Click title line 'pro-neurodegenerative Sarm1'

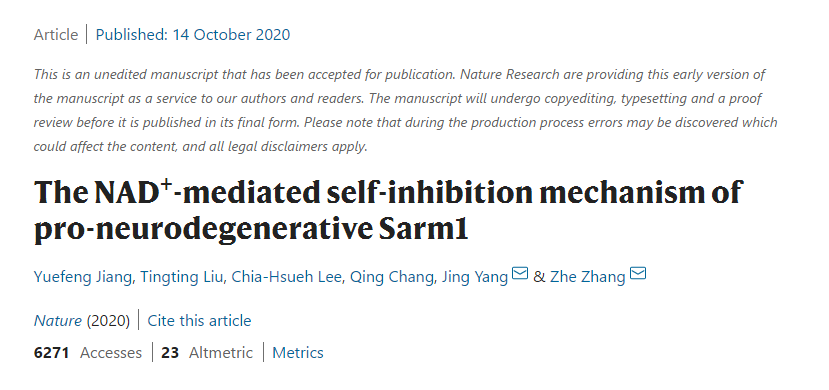click(x=251, y=229)
